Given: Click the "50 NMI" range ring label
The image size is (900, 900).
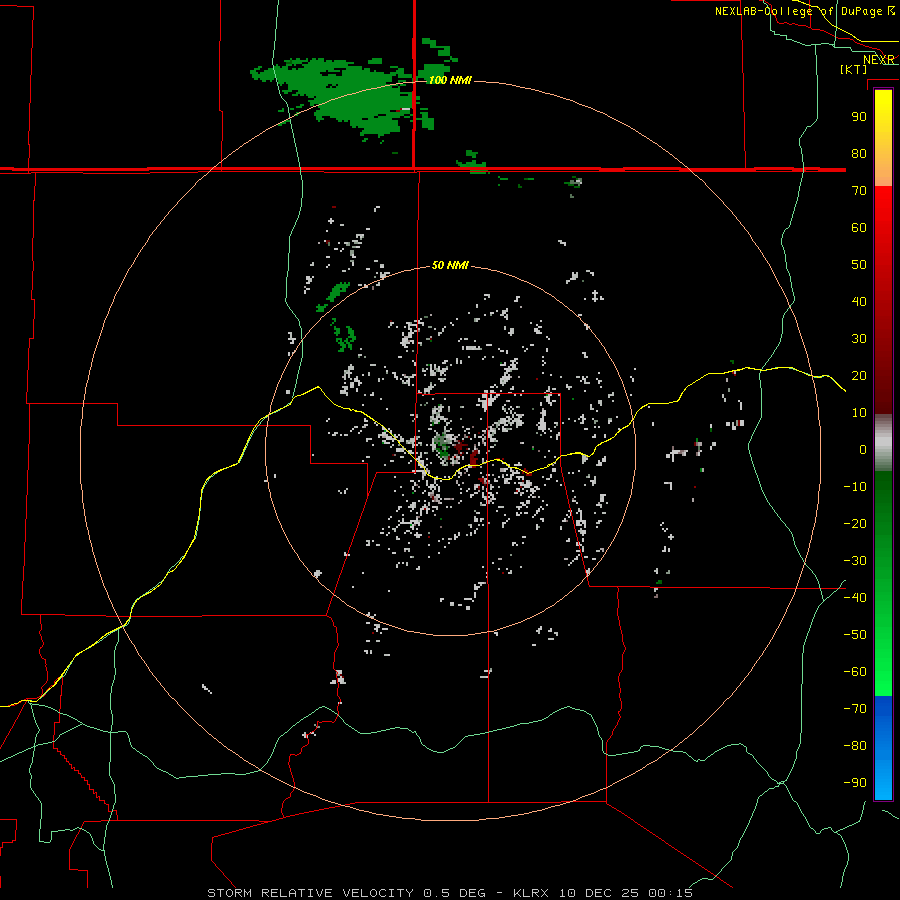Looking at the screenshot, I should (x=450, y=265).
